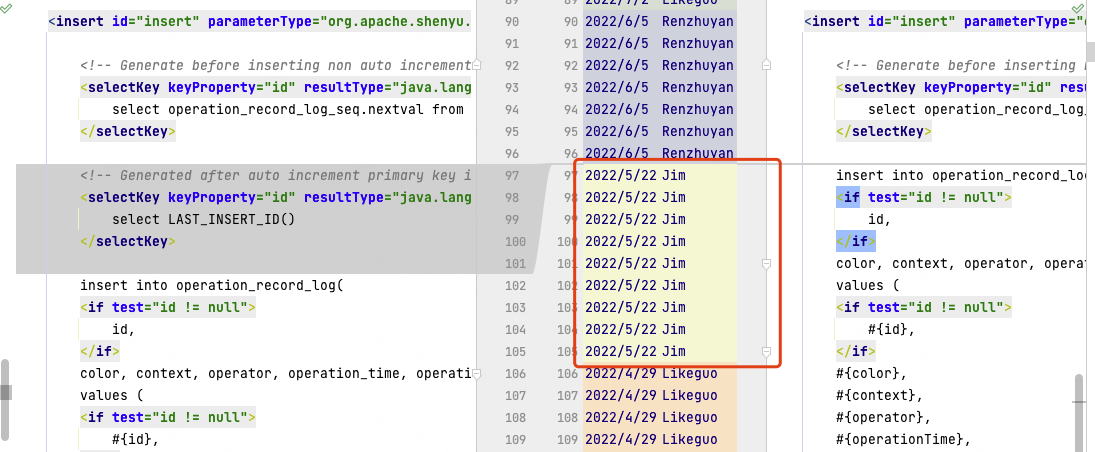This screenshot has height=452, width=1095.
Task: Click annotation '2022/4/29 Likeguo' on line 108
Action: (652, 417)
